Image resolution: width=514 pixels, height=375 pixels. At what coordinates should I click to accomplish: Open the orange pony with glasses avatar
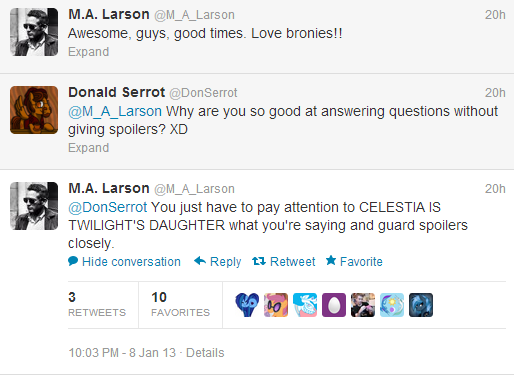[x=276, y=305]
